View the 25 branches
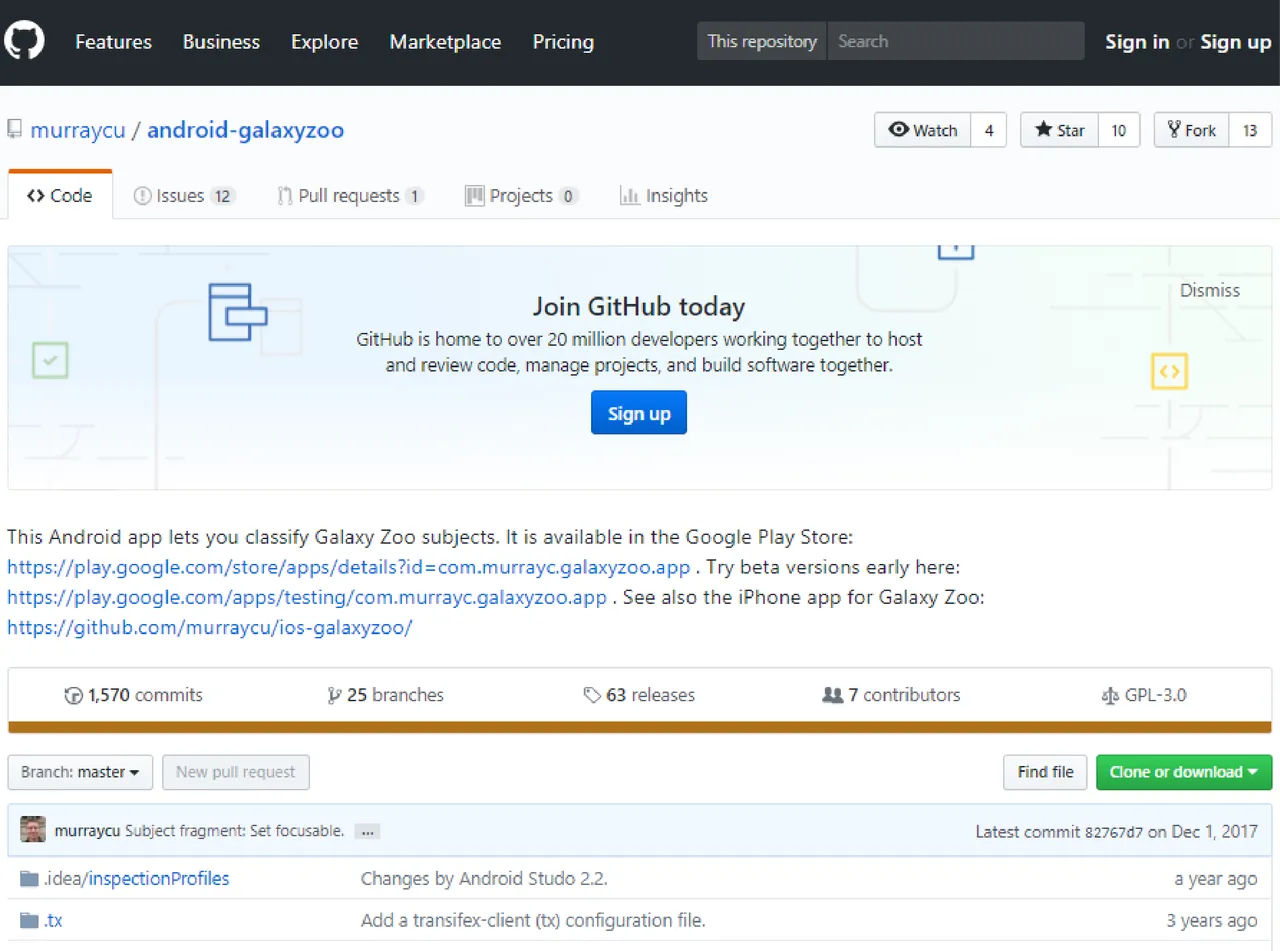This screenshot has width=1280, height=951. coord(386,695)
